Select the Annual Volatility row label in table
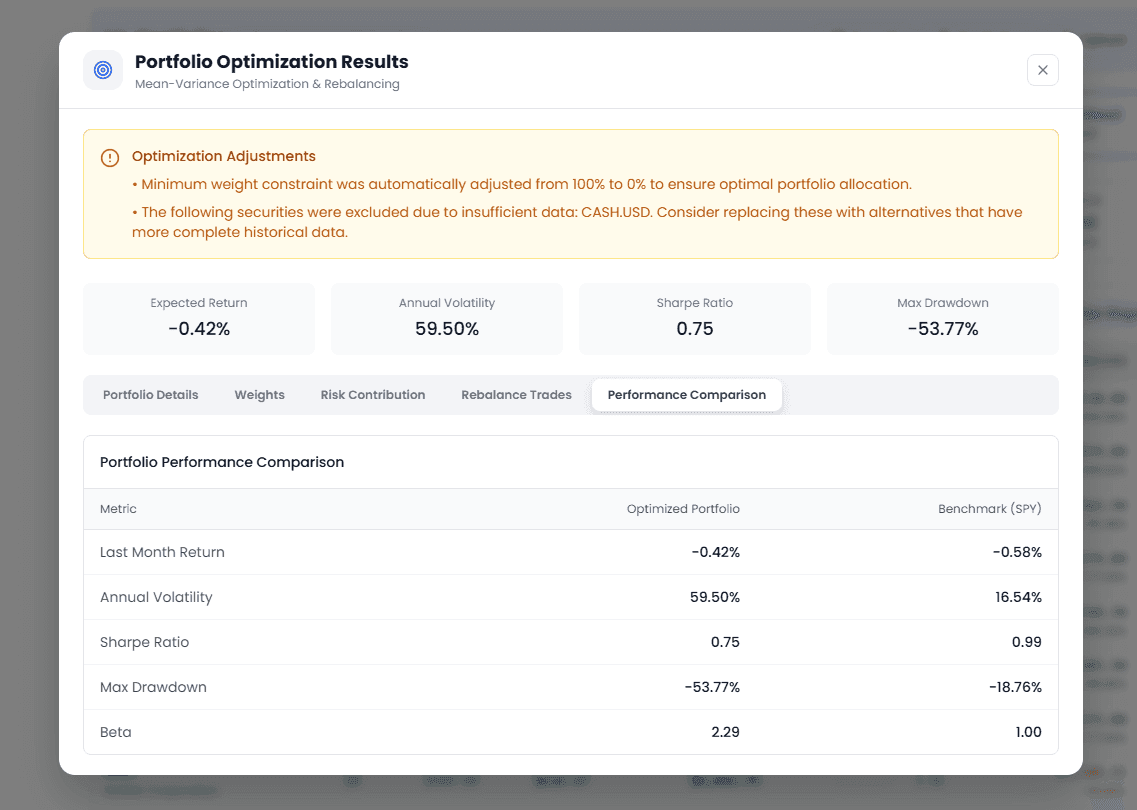The image size is (1137, 810). [x=156, y=598]
